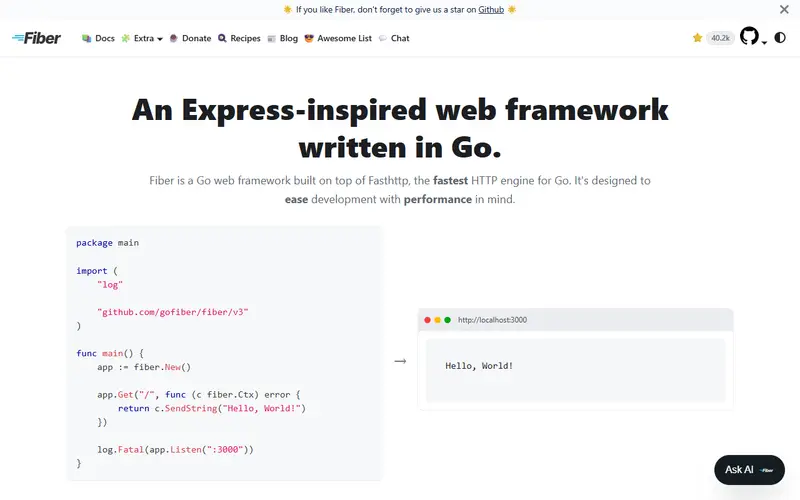Open the Docs navigation item

click(x=98, y=38)
